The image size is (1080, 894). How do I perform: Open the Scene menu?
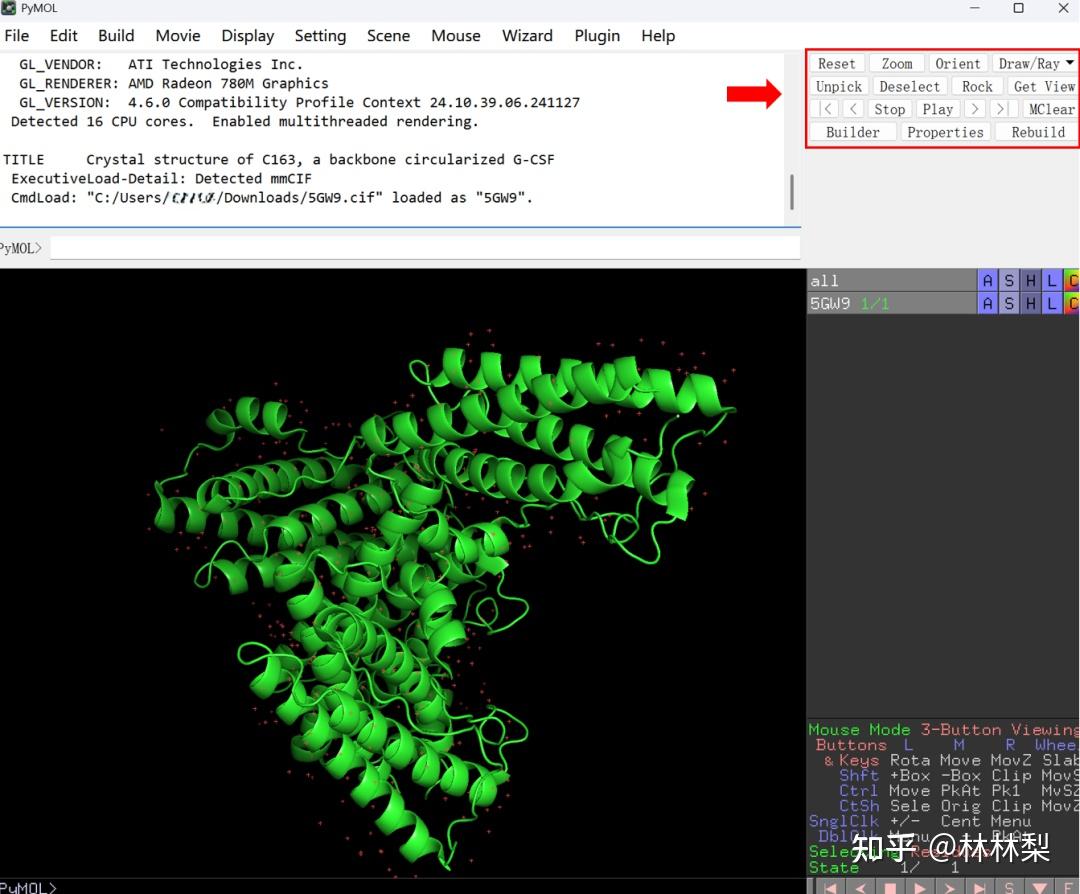click(x=388, y=36)
